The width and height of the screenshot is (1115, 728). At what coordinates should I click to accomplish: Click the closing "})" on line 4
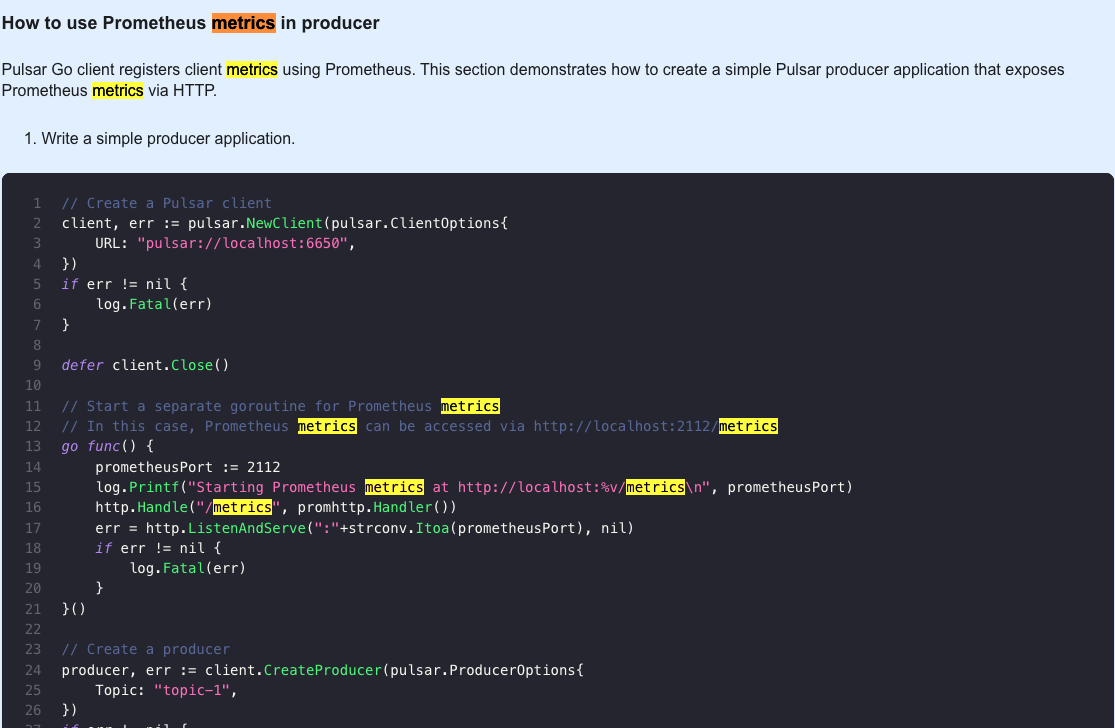[x=69, y=264]
